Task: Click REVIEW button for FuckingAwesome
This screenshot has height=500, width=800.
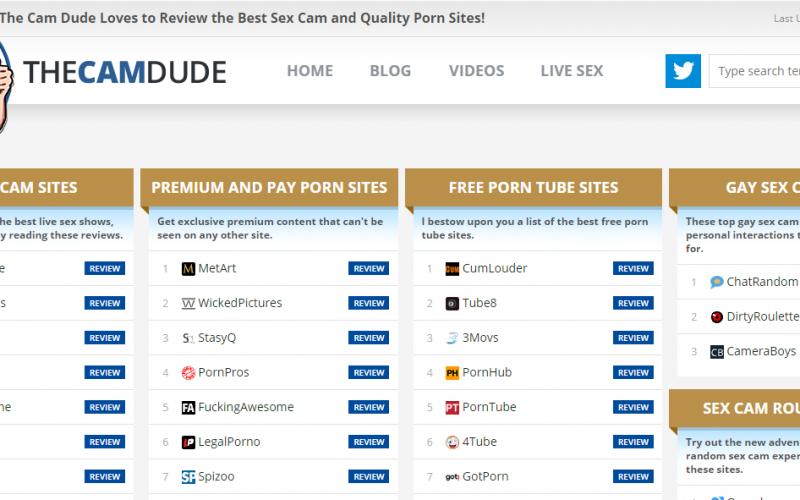Action: [x=368, y=408]
